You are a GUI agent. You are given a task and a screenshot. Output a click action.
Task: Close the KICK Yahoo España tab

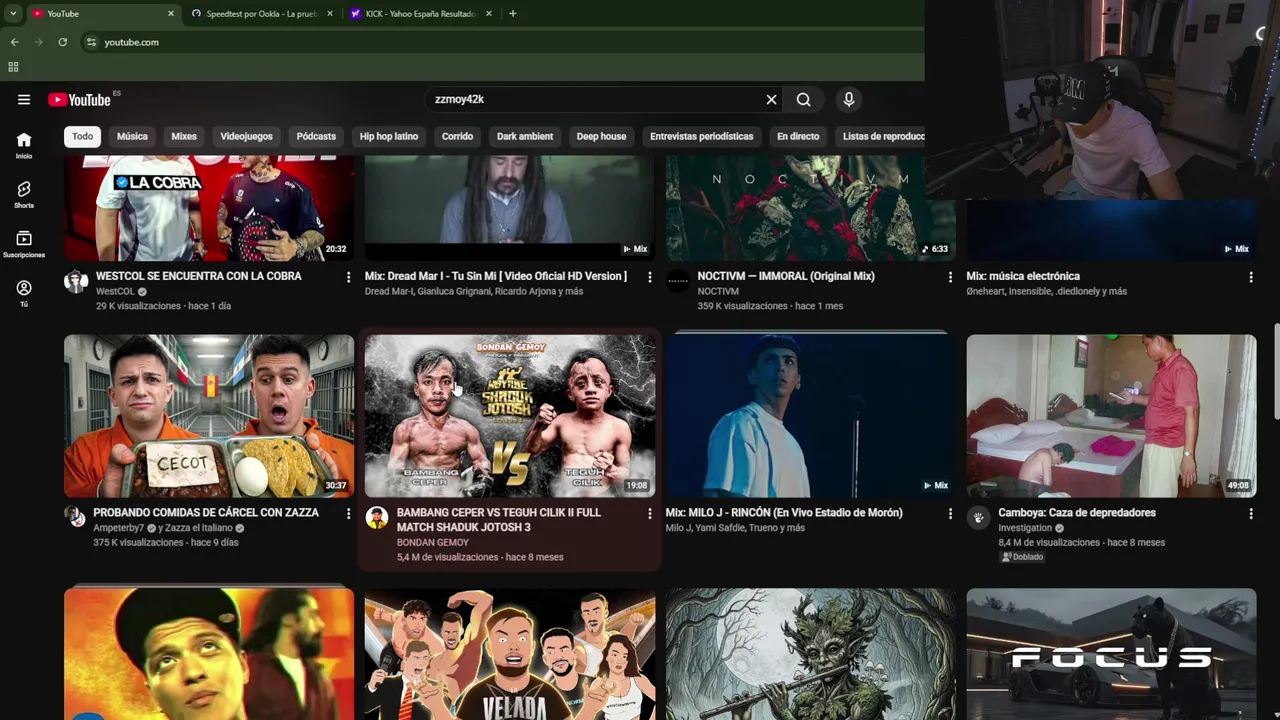pyautogui.click(x=489, y=13)
